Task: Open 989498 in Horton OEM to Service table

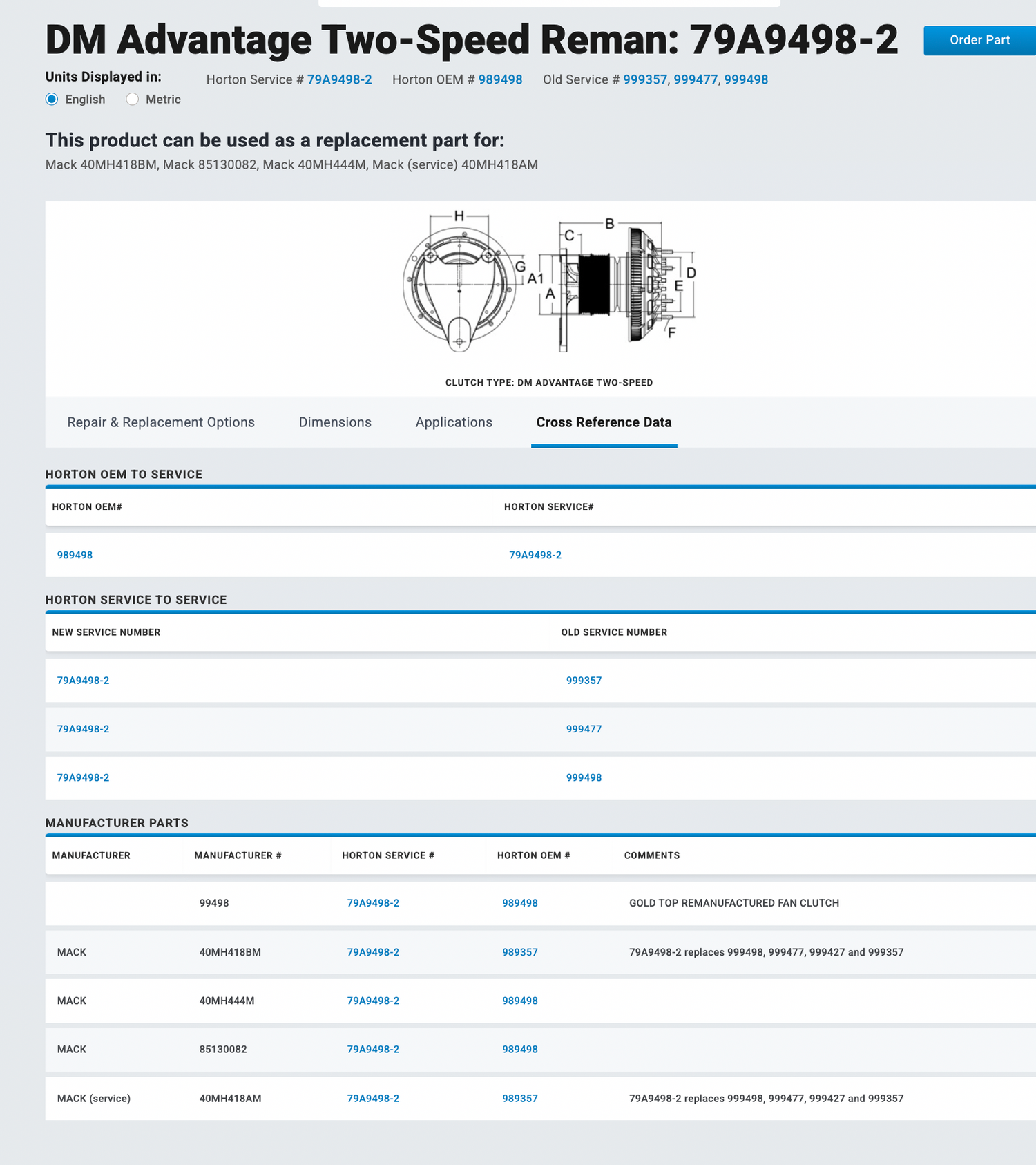Action: click(x=75, y=555)
